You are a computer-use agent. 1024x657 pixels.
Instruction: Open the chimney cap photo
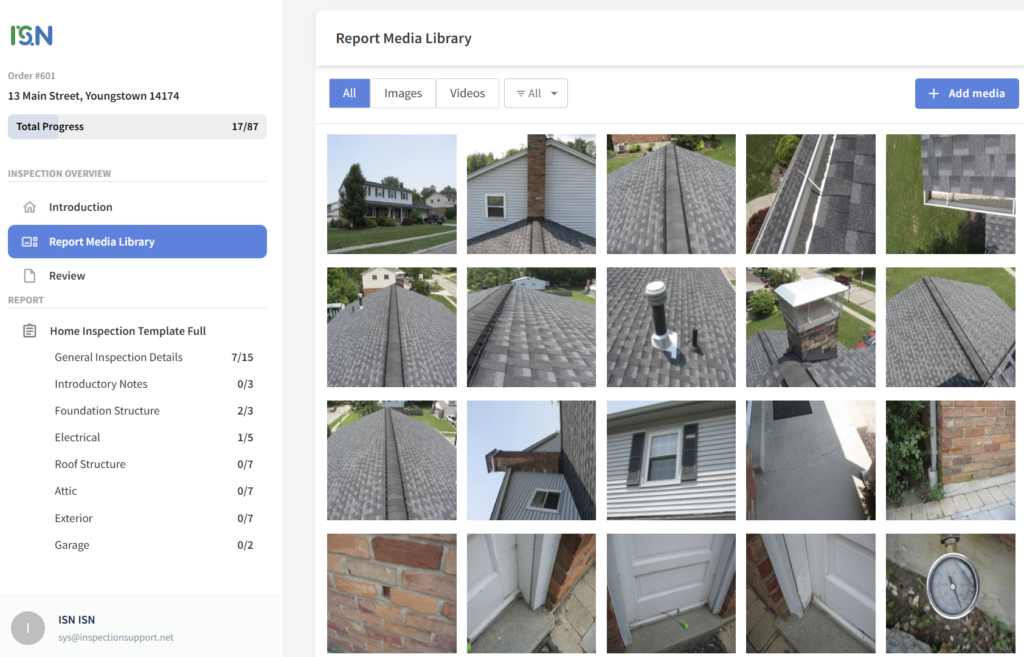click(810, 327)
